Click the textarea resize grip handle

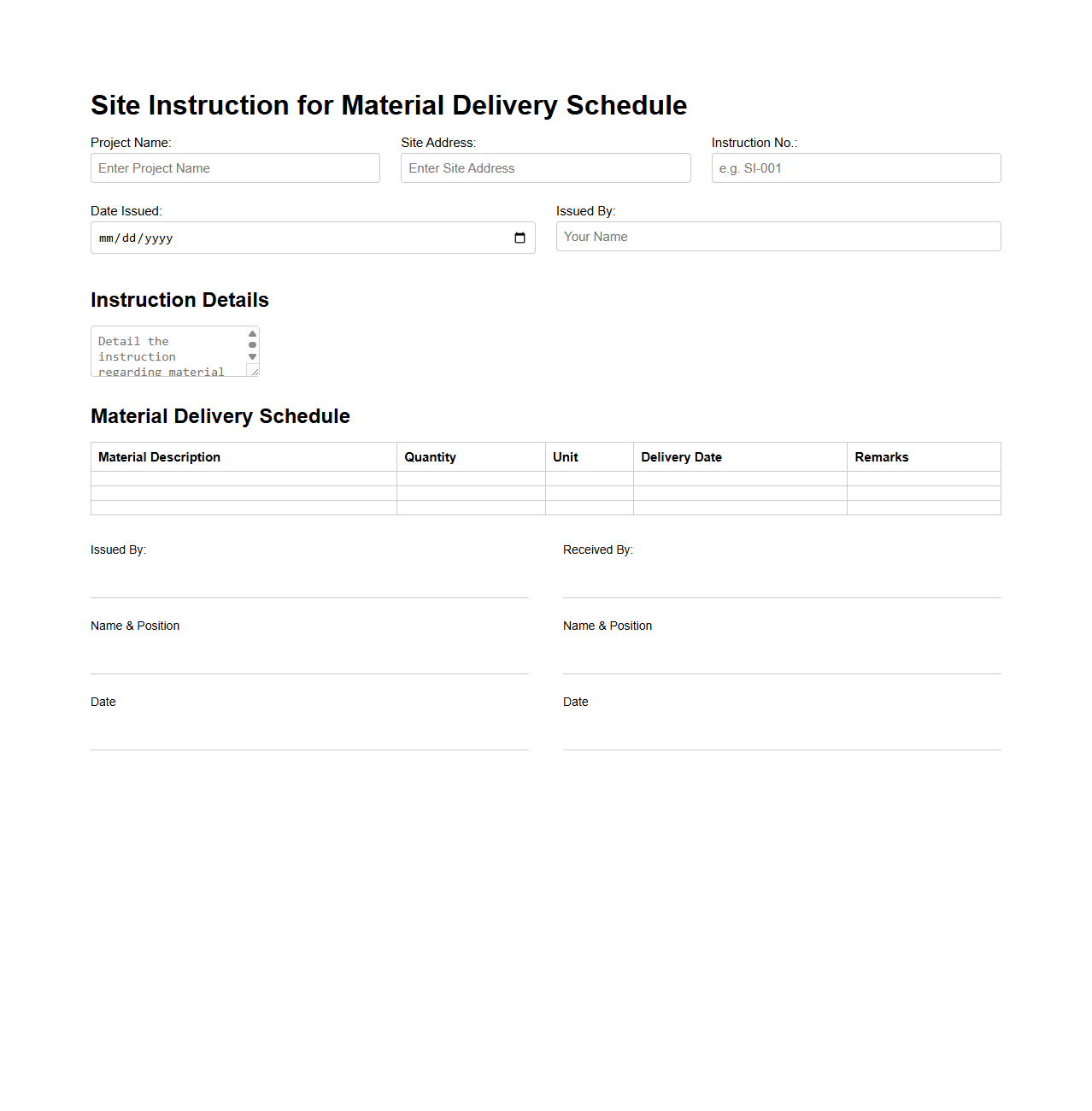[254, 370]
